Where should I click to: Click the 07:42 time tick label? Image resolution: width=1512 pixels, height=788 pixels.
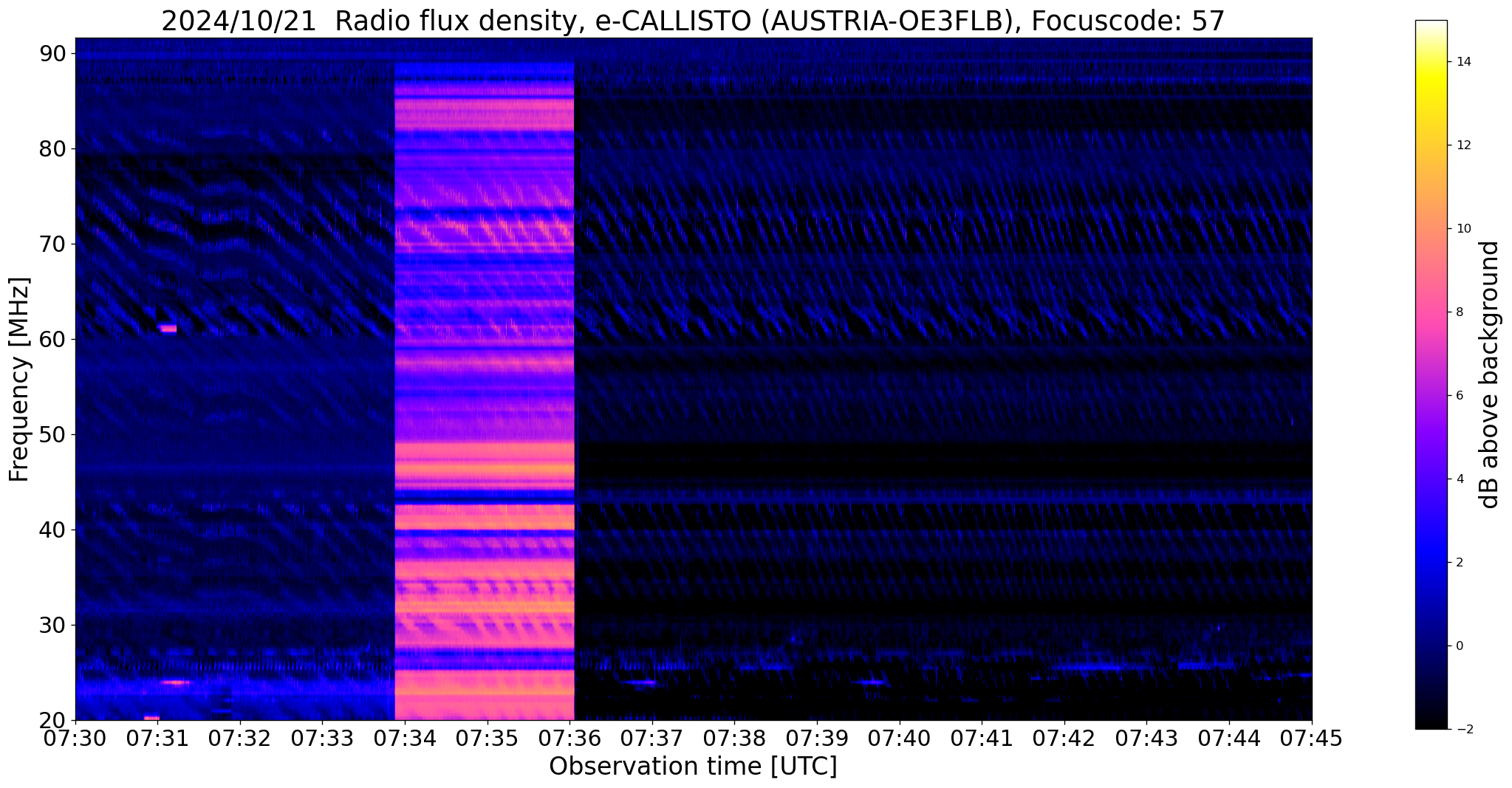pyautogui.click(x=1064, y=737)
